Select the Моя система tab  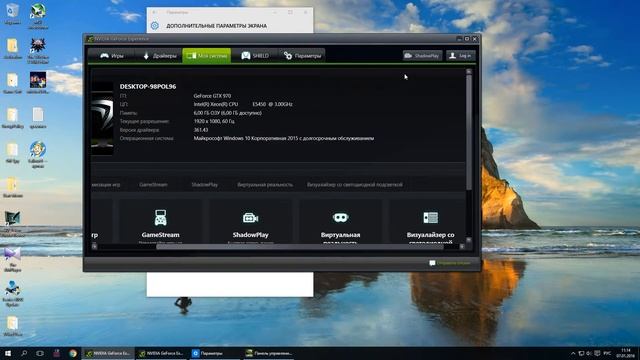207,56
